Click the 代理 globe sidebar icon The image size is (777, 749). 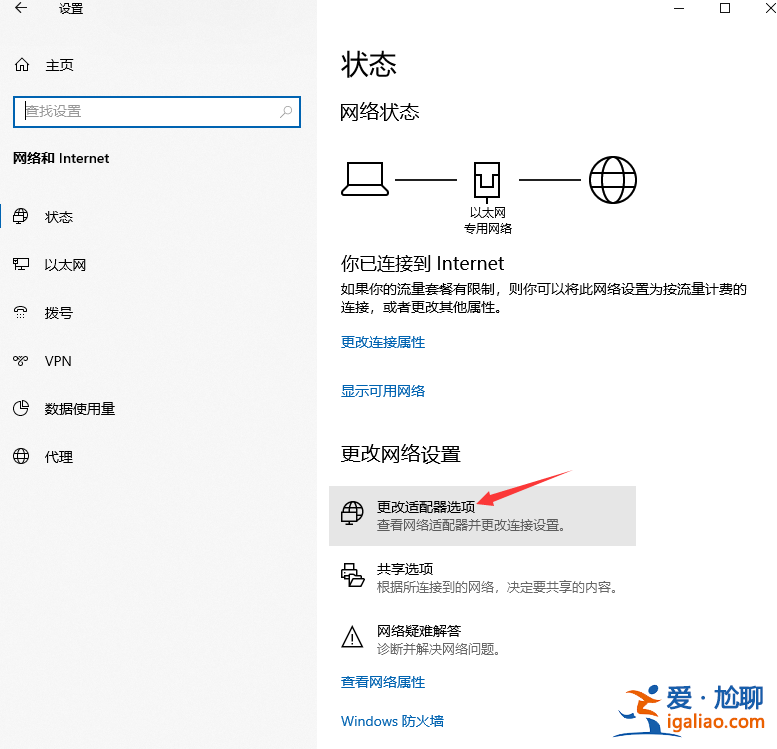[21, 456]
